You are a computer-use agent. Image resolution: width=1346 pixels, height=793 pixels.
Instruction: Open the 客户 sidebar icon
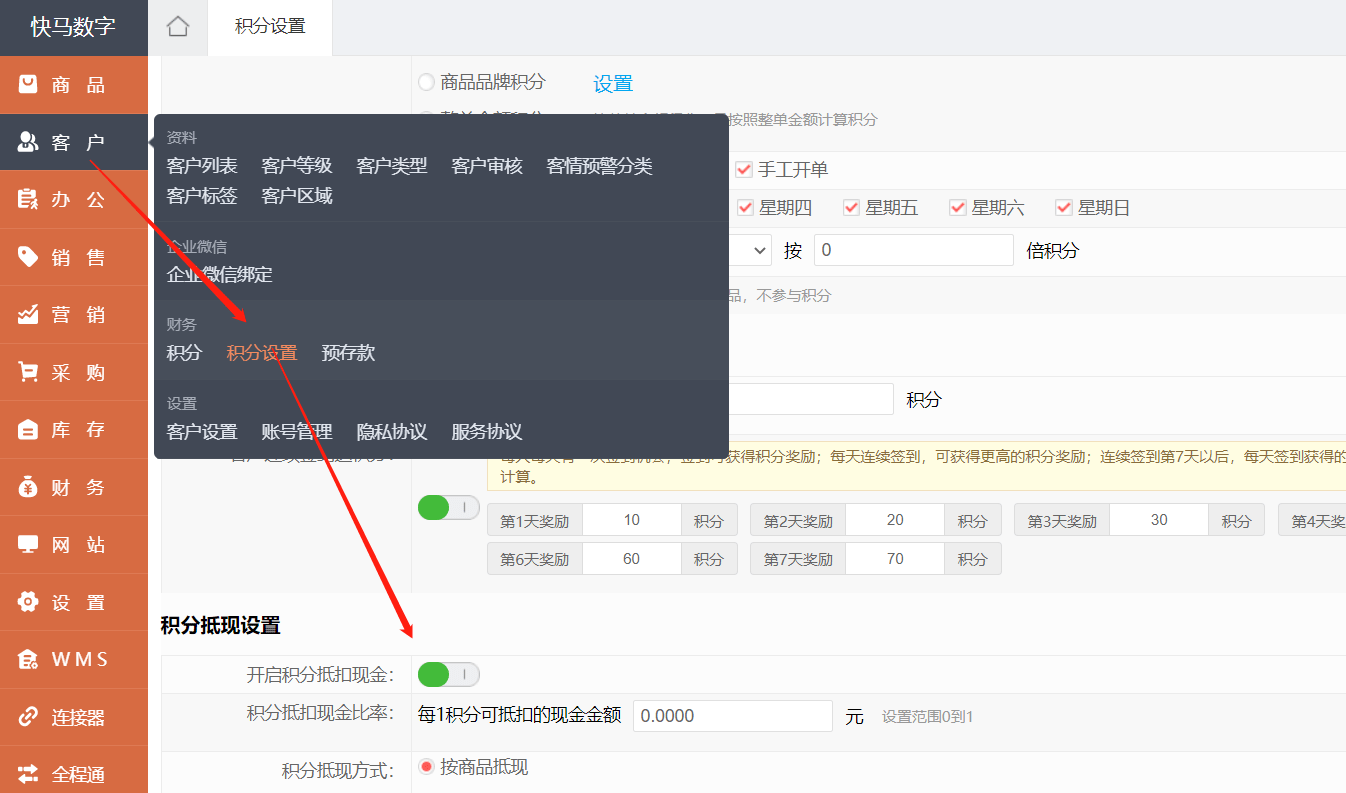pyautogui.click(x=28, y=142)
